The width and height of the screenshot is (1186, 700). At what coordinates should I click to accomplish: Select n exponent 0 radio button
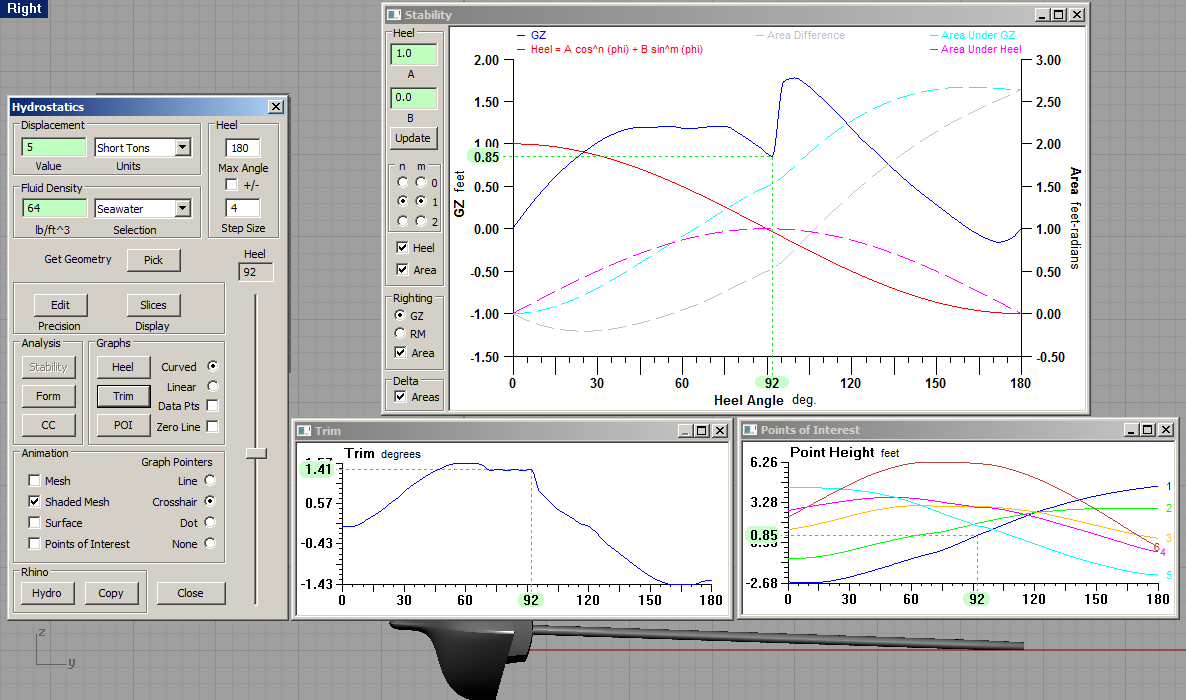click(402, 182)
